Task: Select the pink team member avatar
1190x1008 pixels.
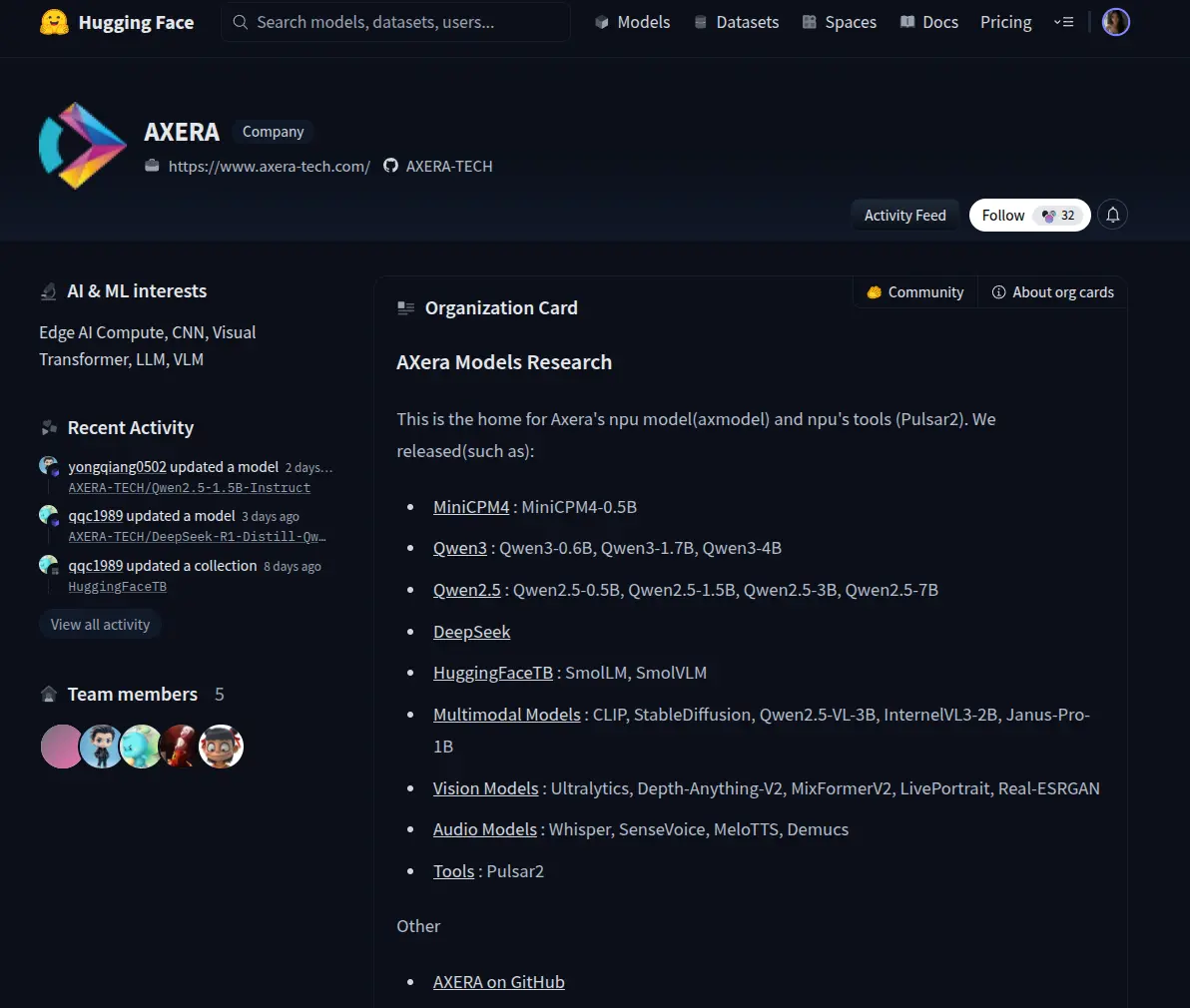Action: pos(61,747)
